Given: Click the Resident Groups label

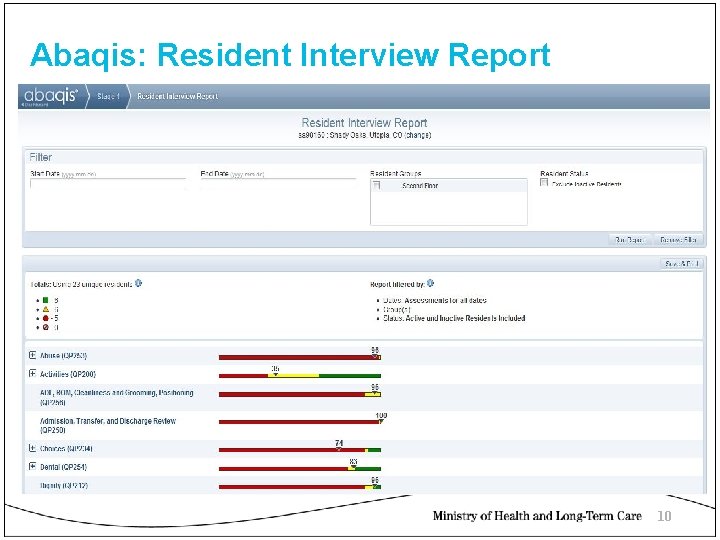Looking at the screenshot, I should click(x=395, y=173).
